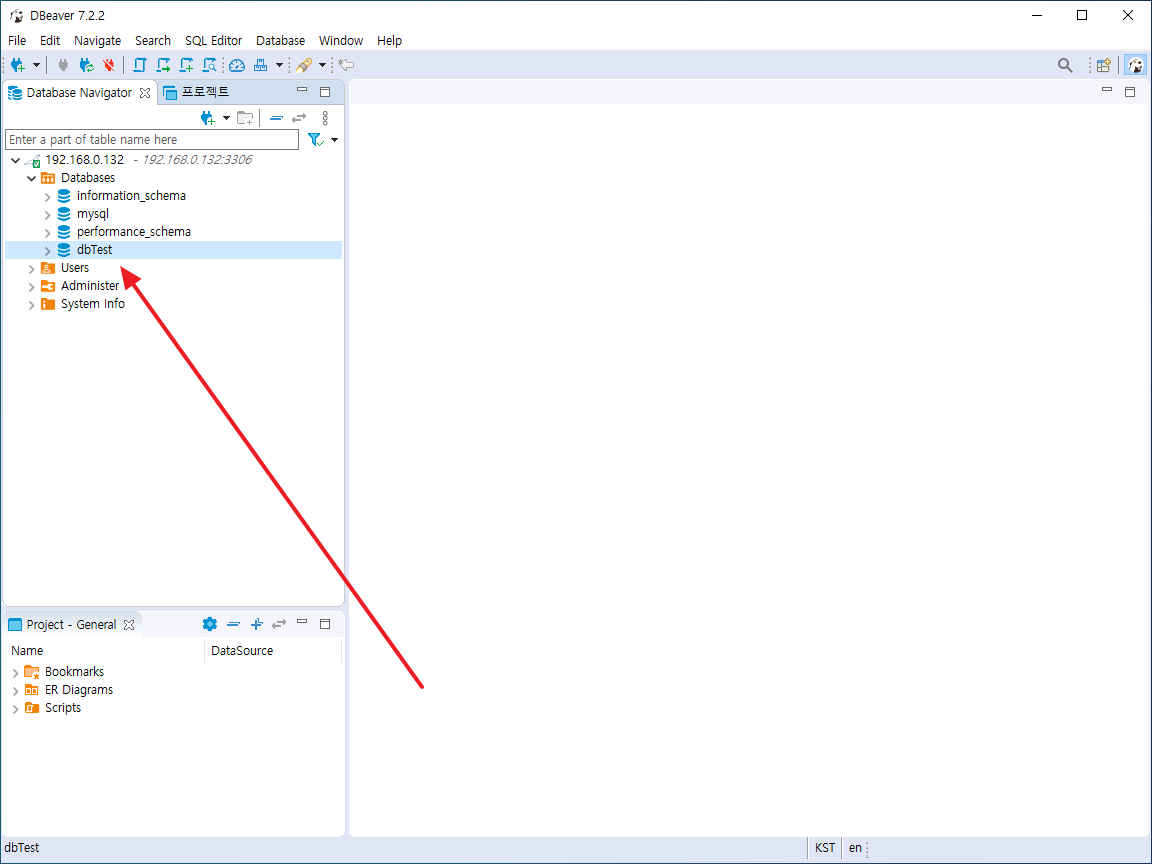Viewport: 1152px width, 864px height.
Task: Click the create folder icon in Navigator toolbar
Action: [x=245, y=118]
